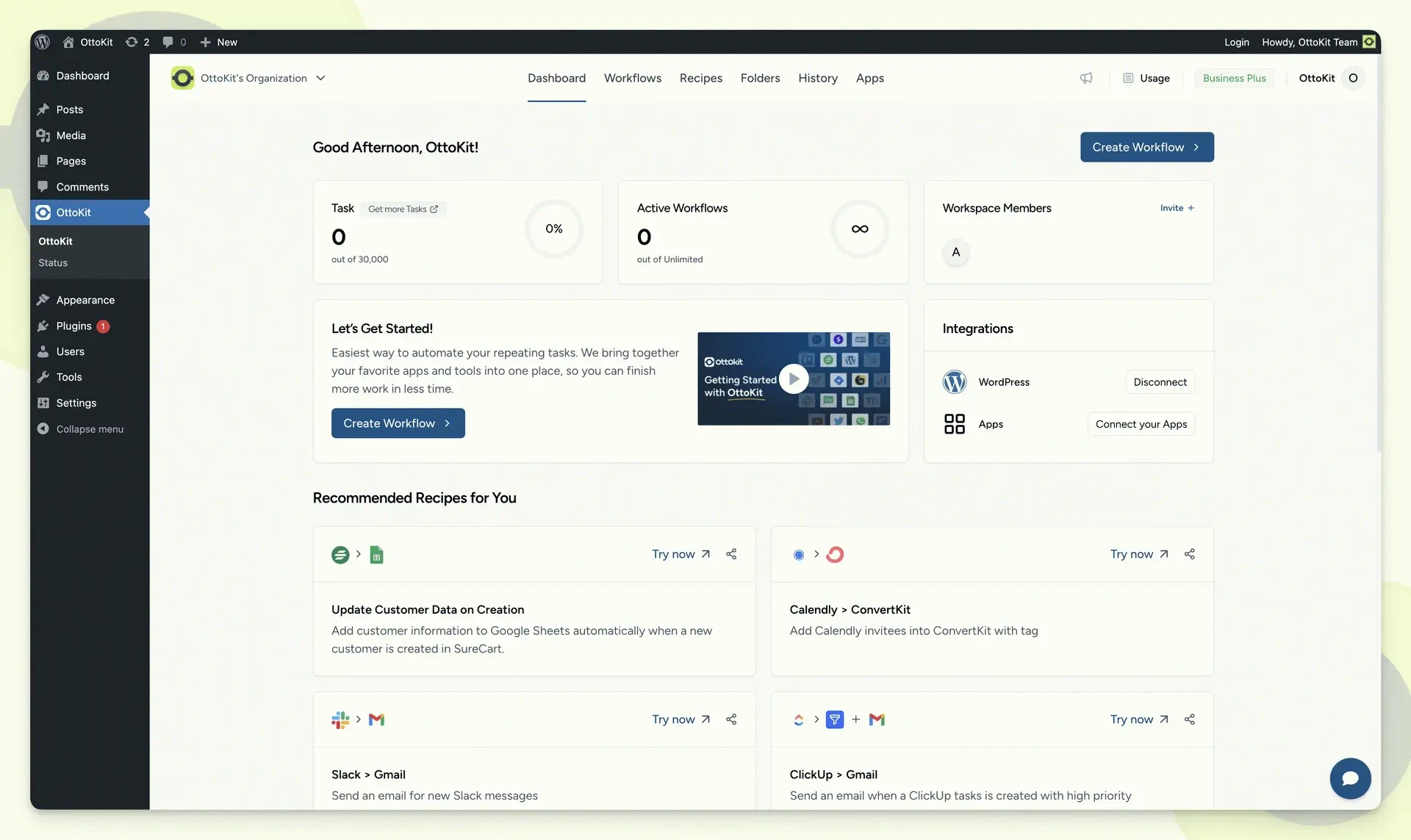The height and width of the screenshot is (840, 1411).
Task: Switch to the Apps tab
Action: [x=869, y=78]
